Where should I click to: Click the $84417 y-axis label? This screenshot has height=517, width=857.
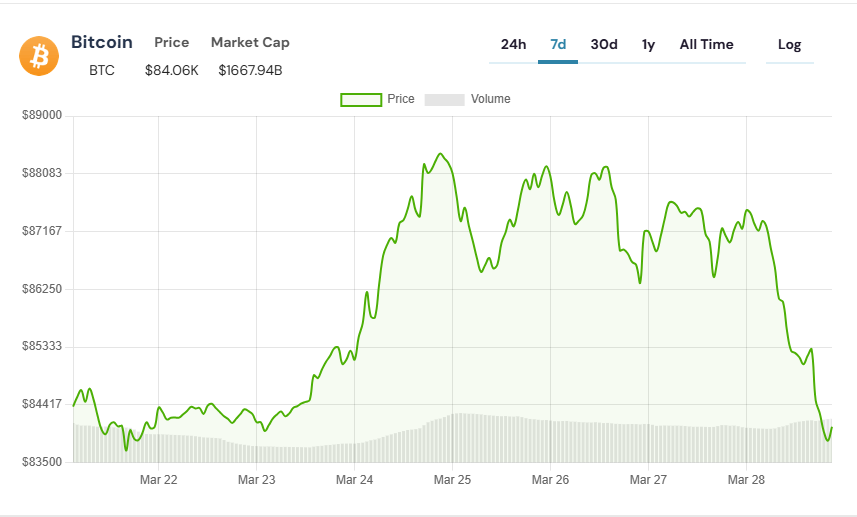click(x=42, y=404)
